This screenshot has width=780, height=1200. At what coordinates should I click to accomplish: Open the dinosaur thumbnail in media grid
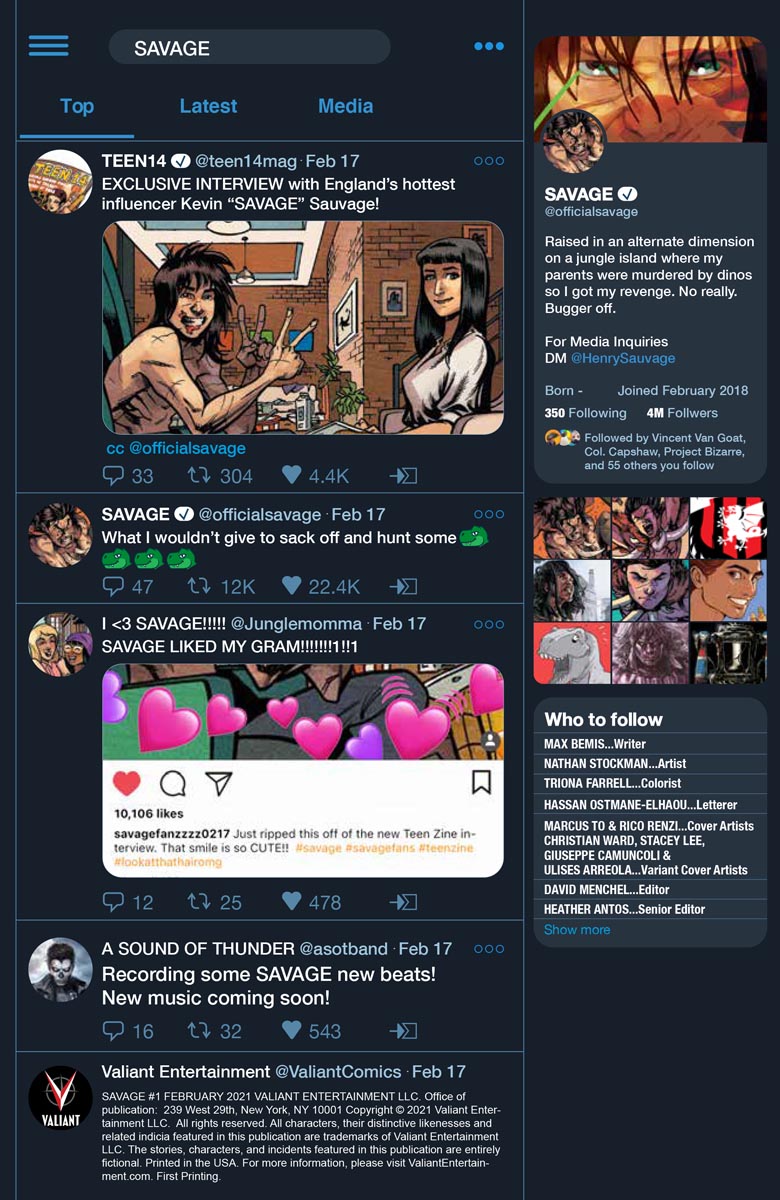click(571, 653)
